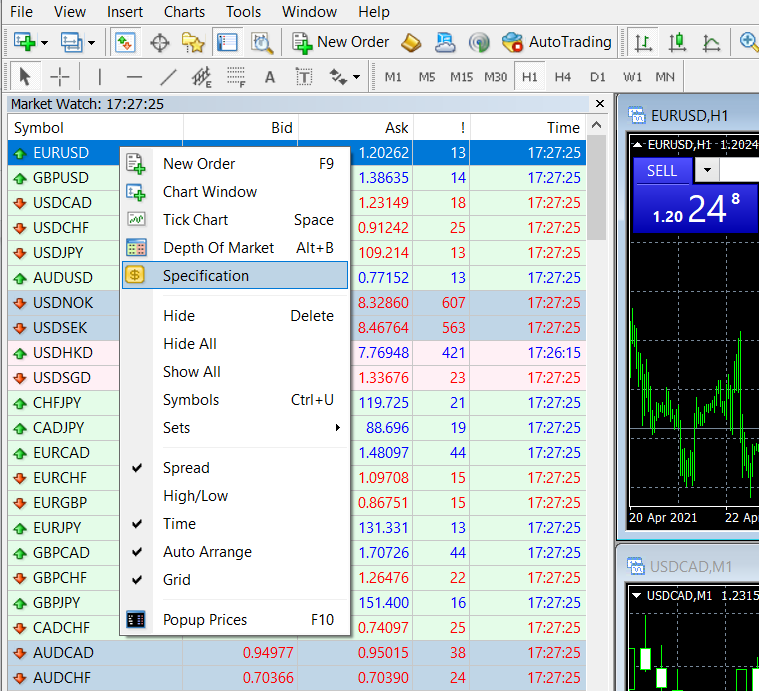Switch chart to candlesticks icon
The width and height of the screenshot is (759, 691).
tap(677, 43)
